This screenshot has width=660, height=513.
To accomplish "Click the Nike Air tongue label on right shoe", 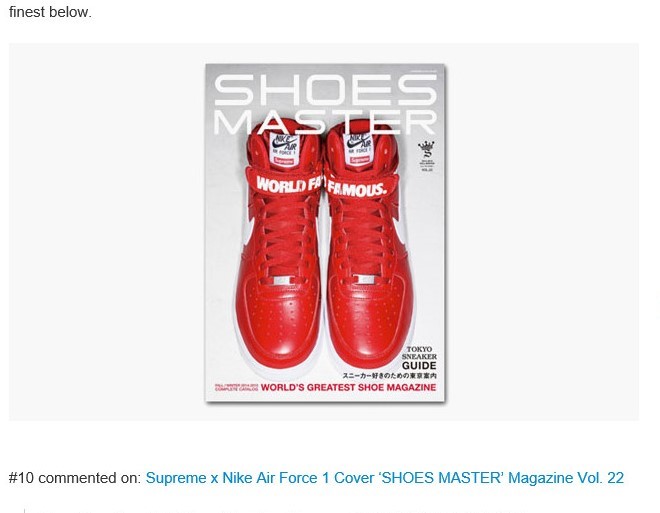I will [359, 149].
